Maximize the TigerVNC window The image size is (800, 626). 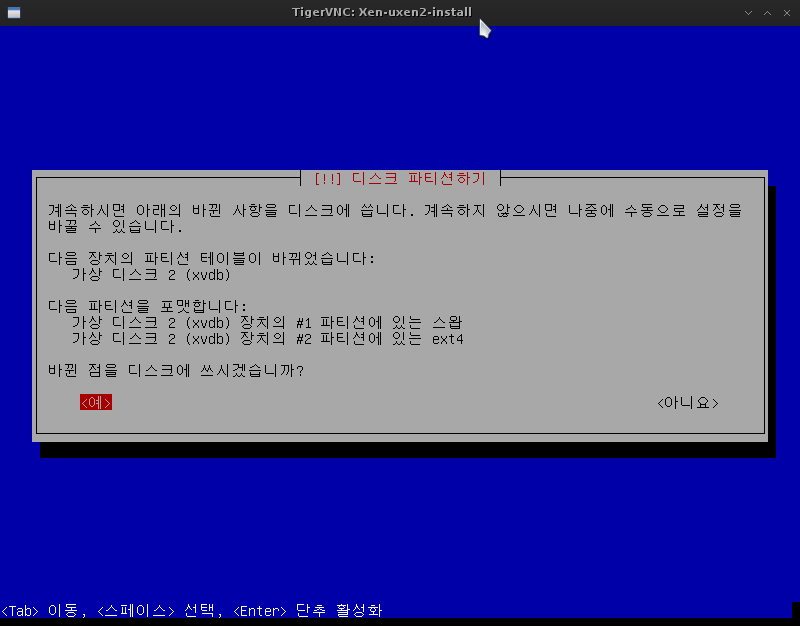[x=767, y=13]
